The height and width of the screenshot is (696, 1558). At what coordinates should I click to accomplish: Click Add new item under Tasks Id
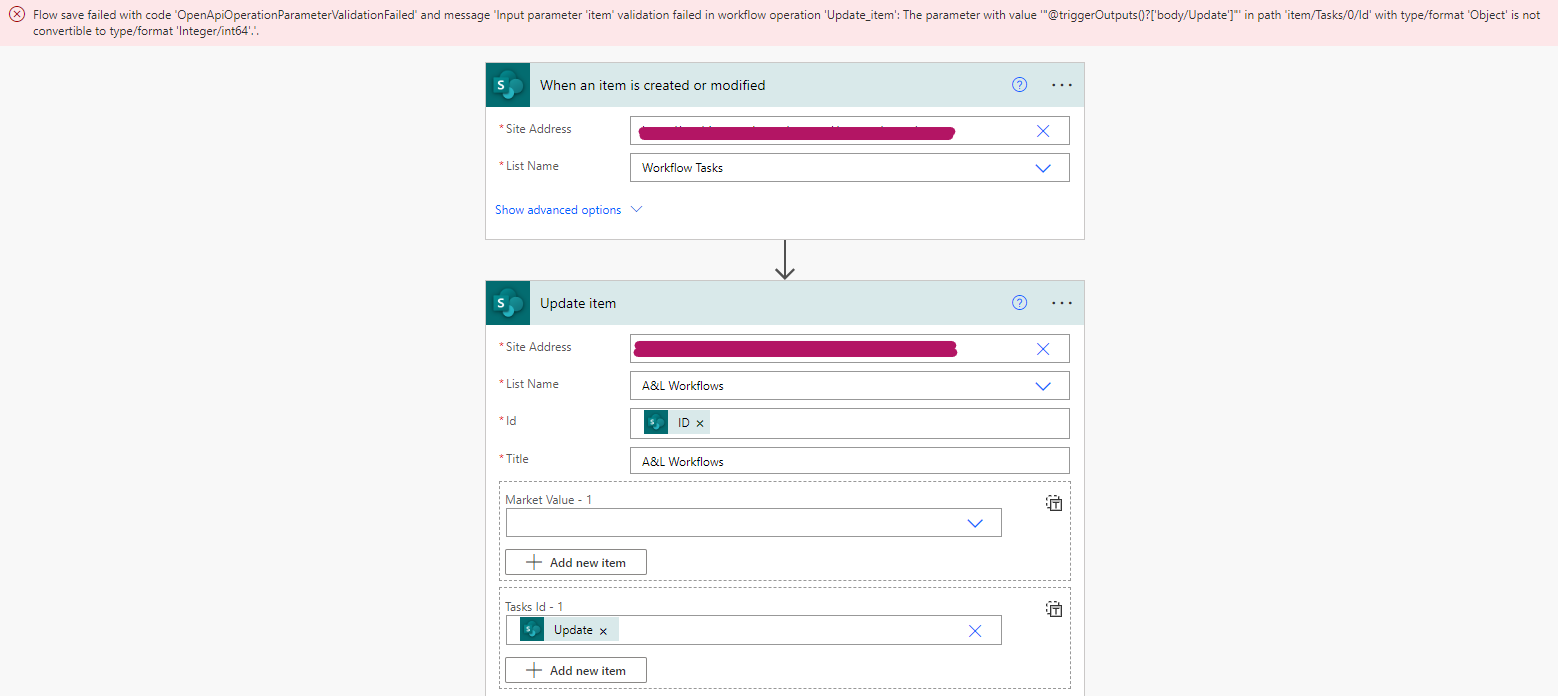point(575,669)
